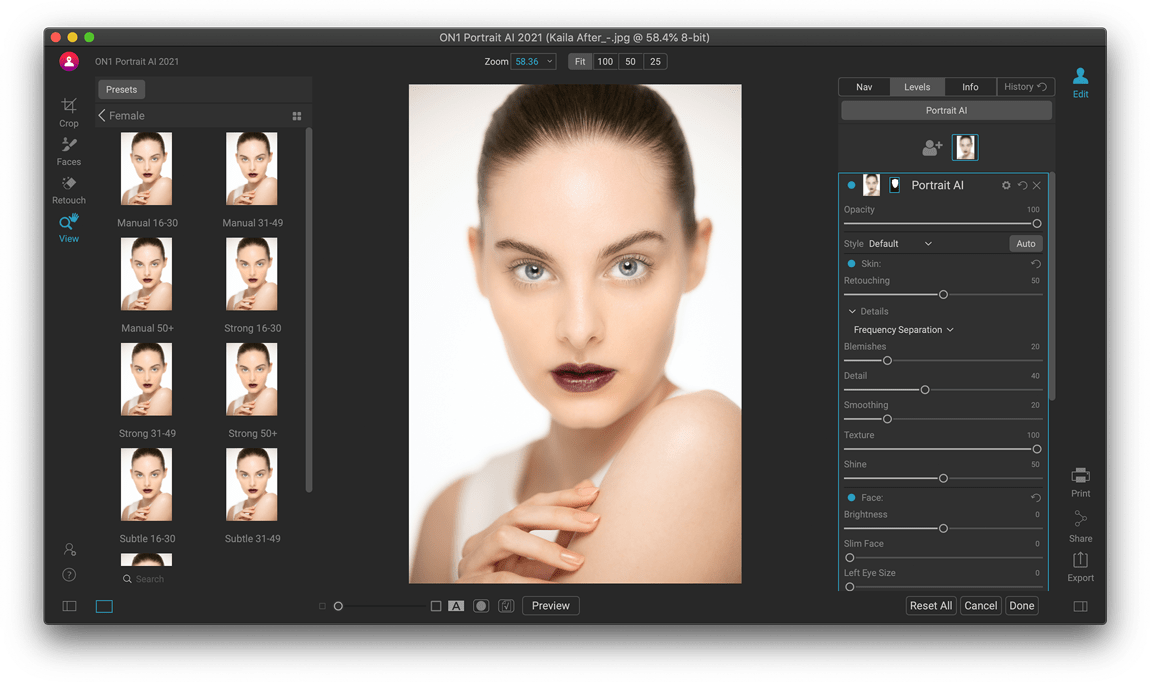Click the Done button
Screen dimensions: 1150x682
1021,606
